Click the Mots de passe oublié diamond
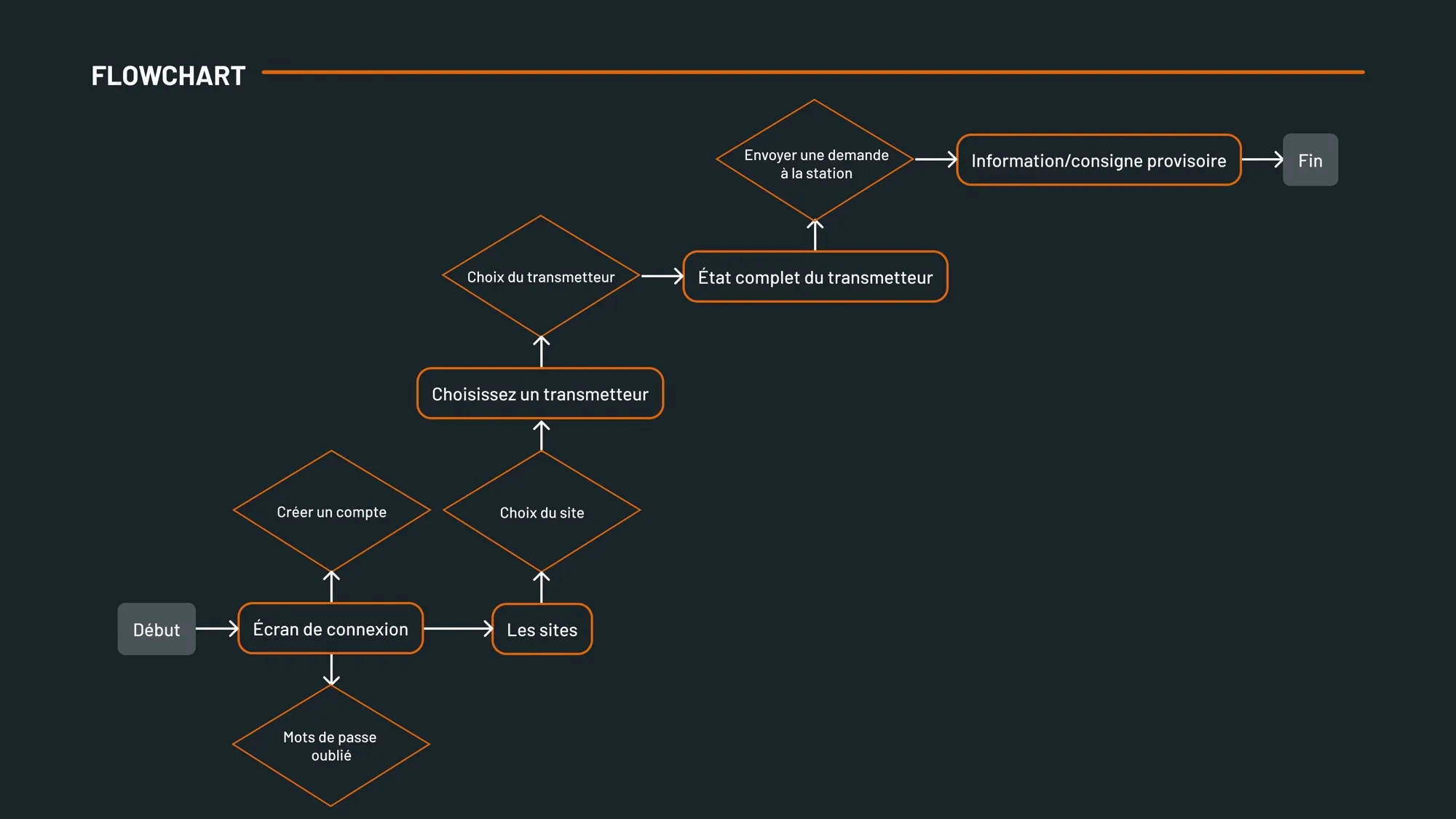Screen dimensions: 1456x819 click(x=331, y=745)
